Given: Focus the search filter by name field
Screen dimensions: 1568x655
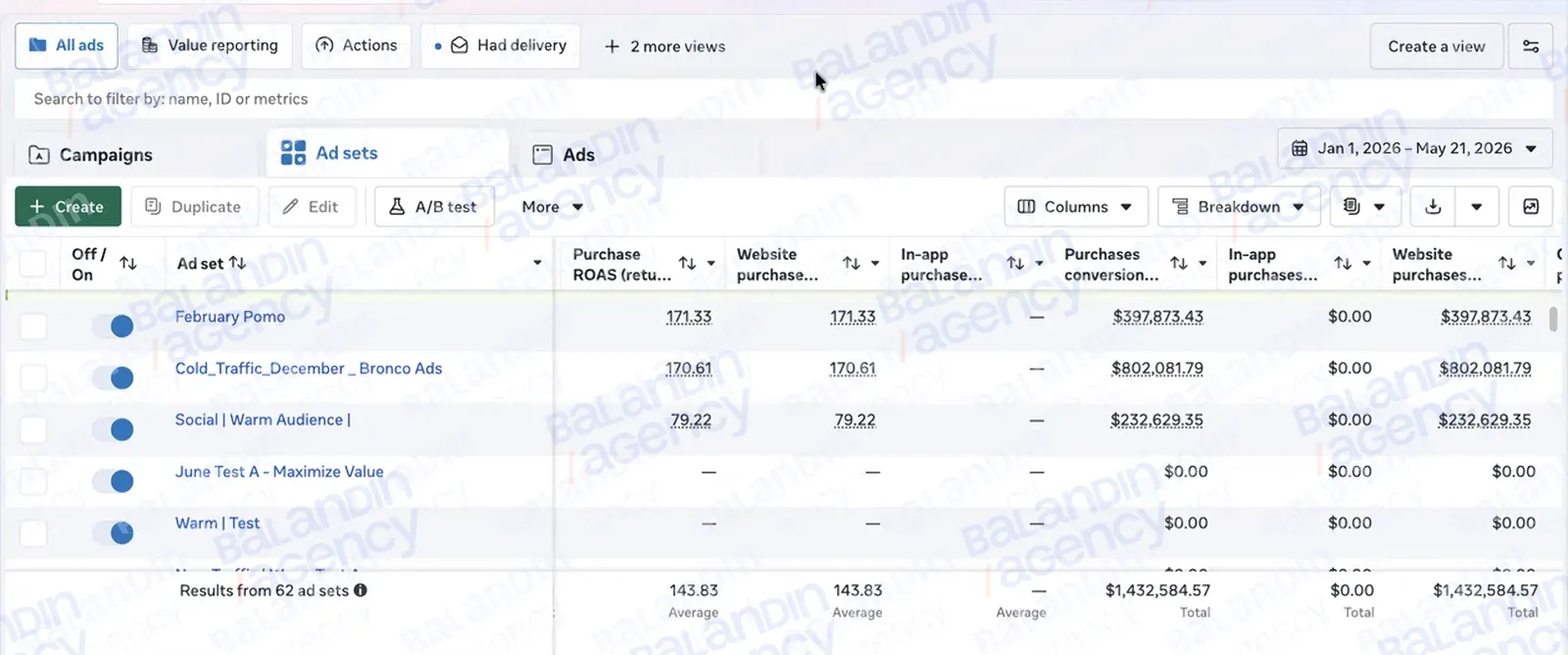Looking at the screenshot, I should point(783,99).
